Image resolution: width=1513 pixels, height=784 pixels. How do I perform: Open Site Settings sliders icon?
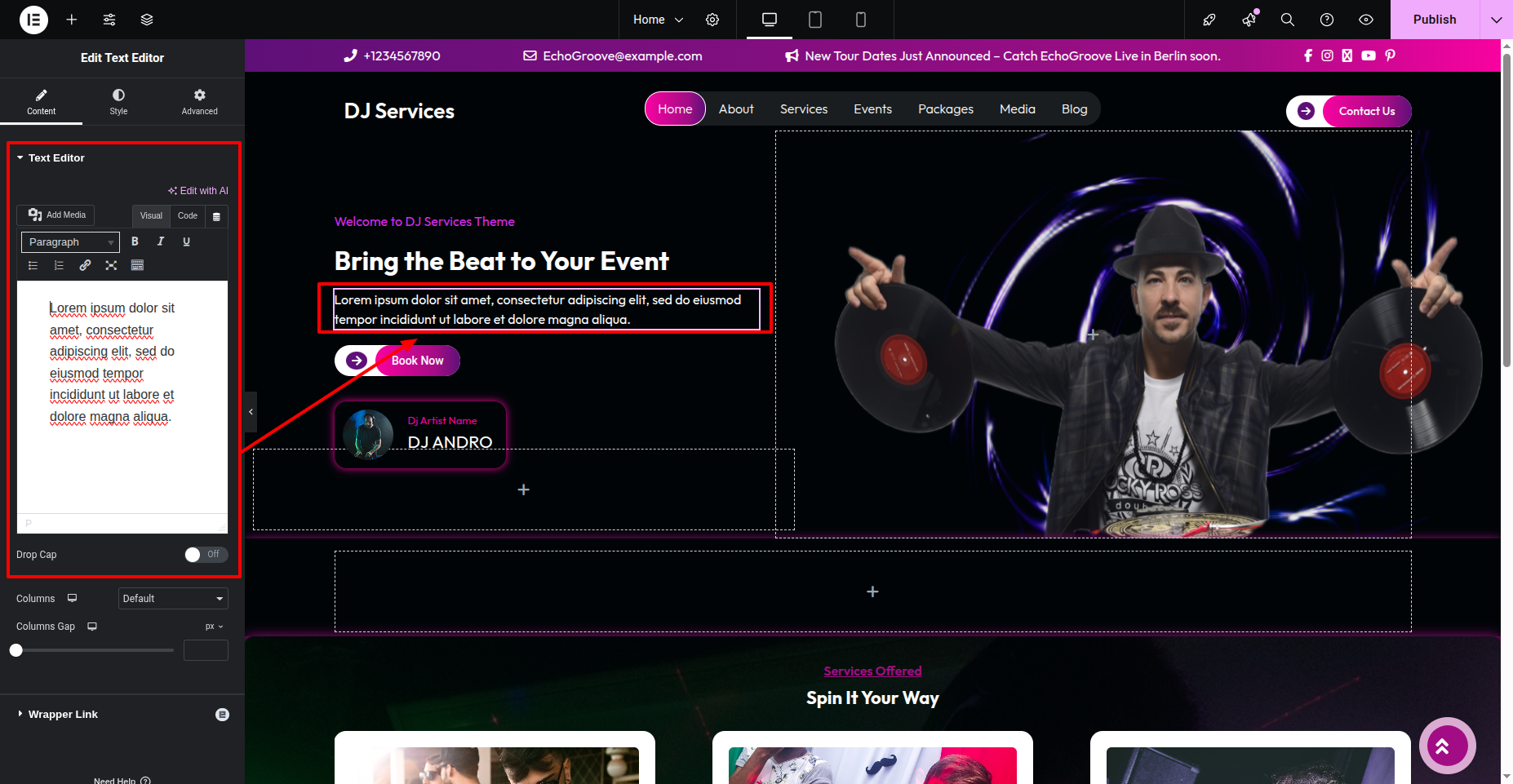coord(109,20)
